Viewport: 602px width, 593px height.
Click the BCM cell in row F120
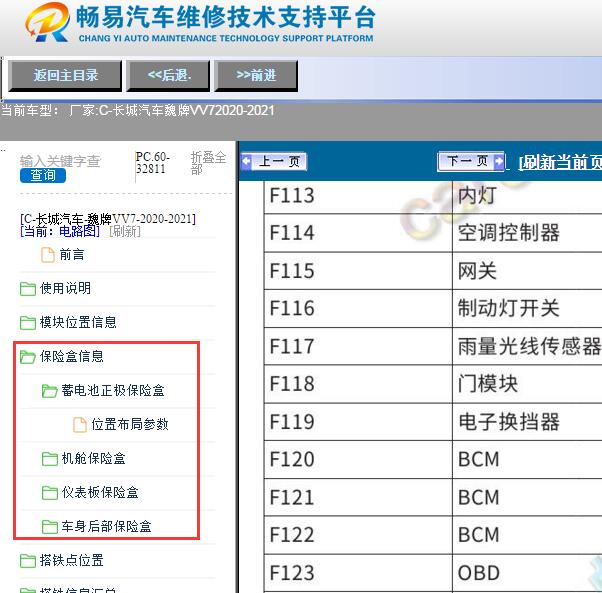pos(527,459)
